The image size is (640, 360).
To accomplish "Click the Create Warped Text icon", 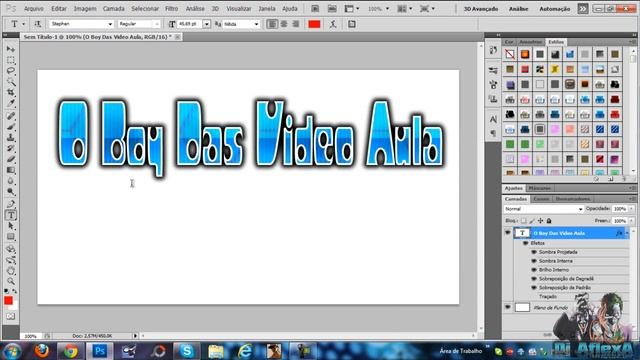I will point(333,24).
